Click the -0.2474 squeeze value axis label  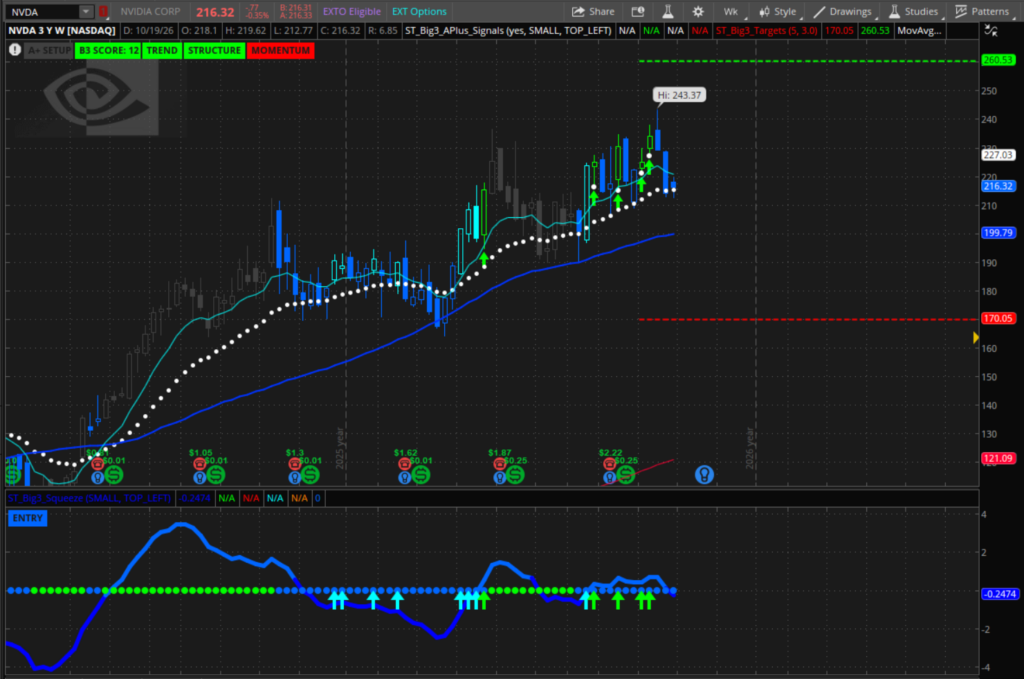pyautogui.click(x=999, y=594)
